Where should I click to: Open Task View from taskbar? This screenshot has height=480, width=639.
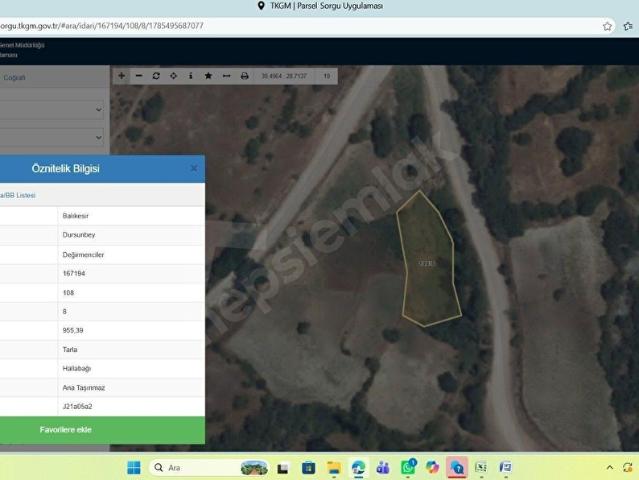(282, 468)
